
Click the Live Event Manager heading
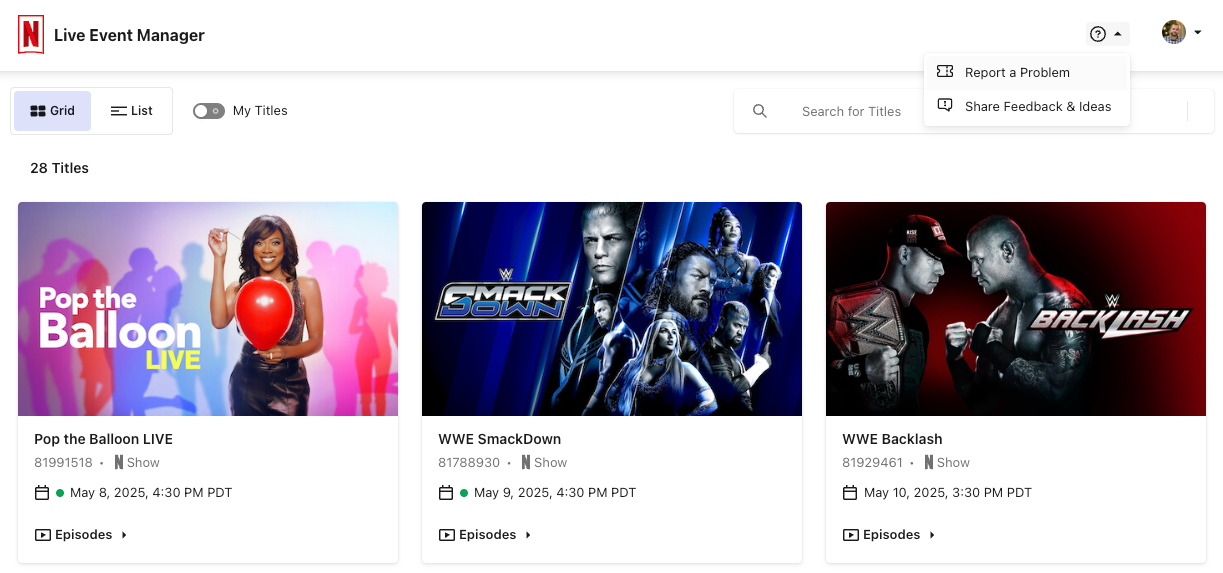(129, 35)
